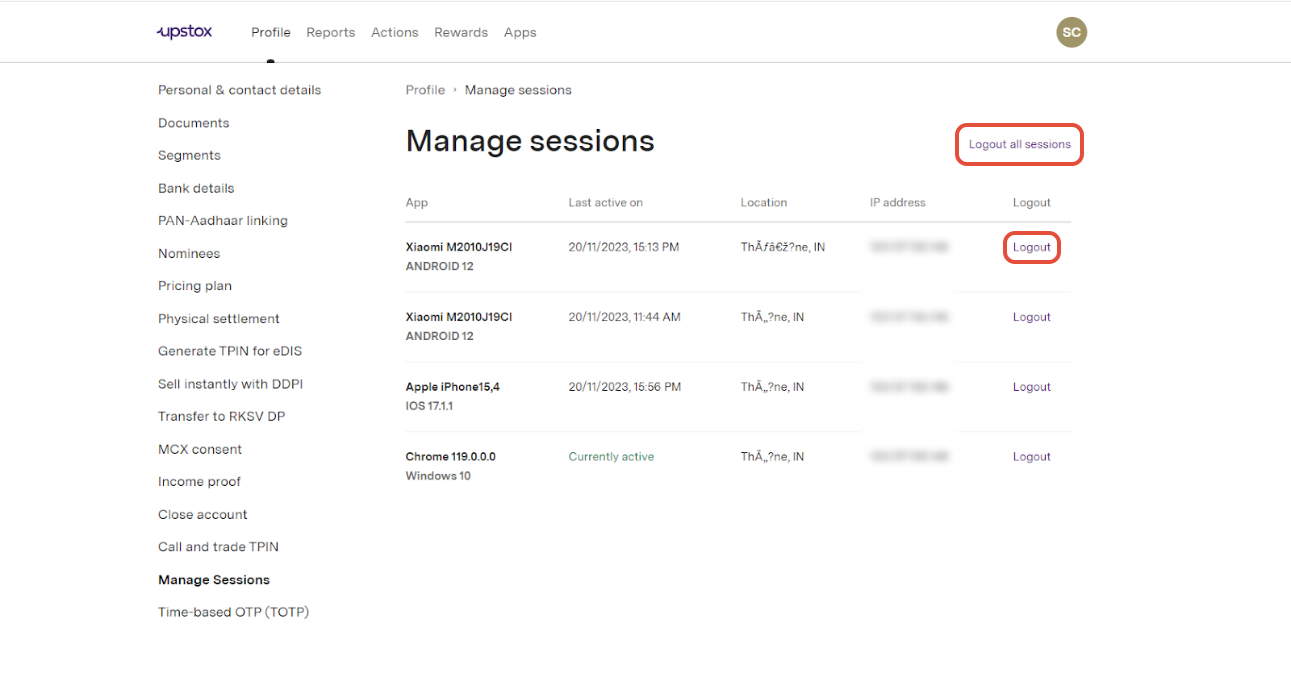The height and width of the screenshot is (681, 1291).
Task: Click the Currently active status
Action: pyautogui.click(x=611, y=457)
